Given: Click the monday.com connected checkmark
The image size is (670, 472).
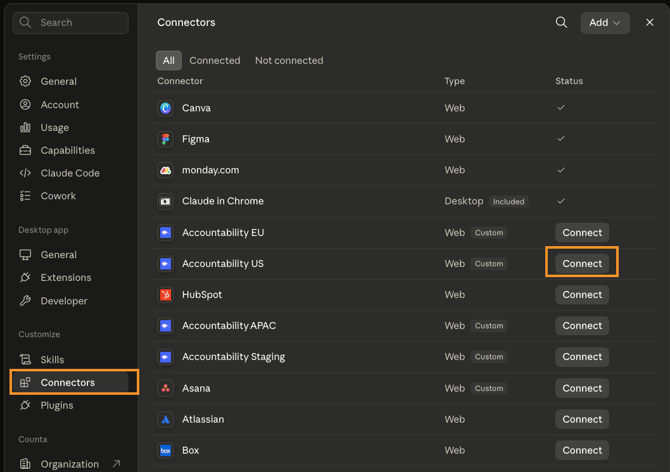Looking at the screenshot, I should coord(561,170).
